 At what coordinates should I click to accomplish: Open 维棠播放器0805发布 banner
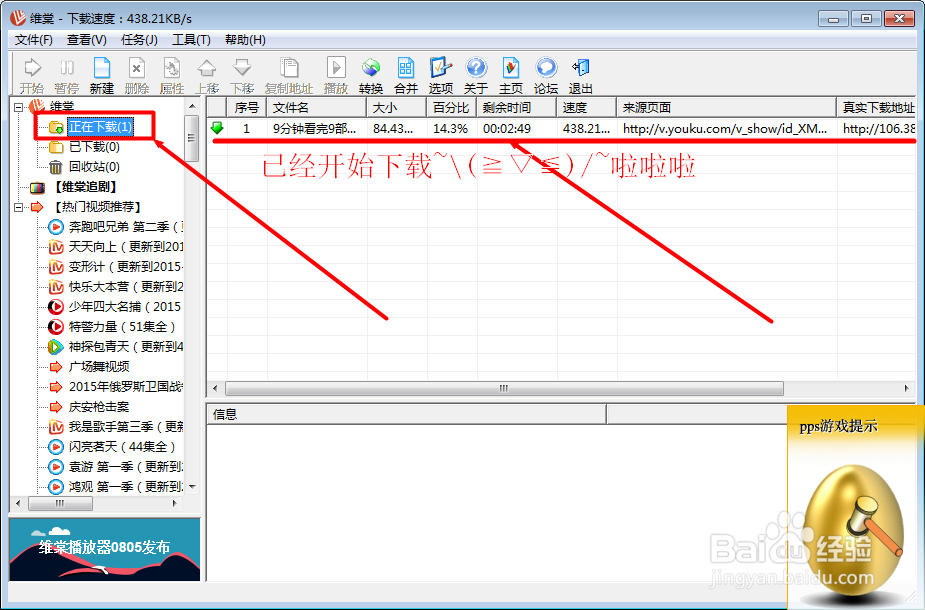click(104, 549)
